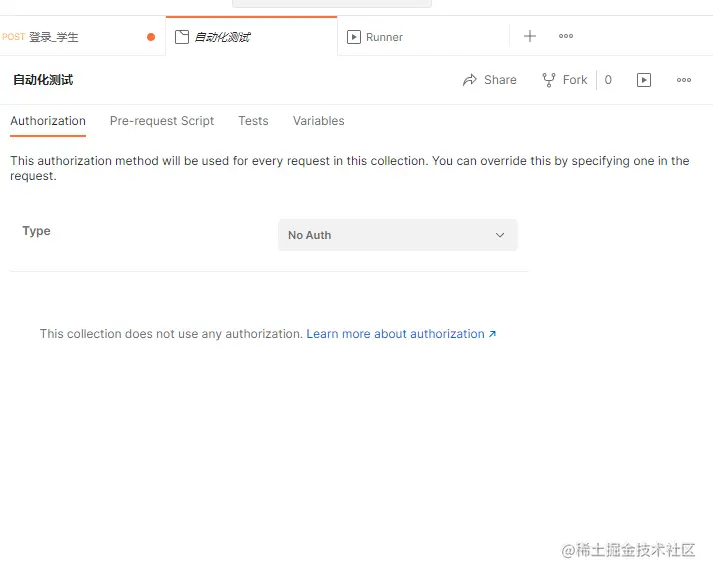Switch to the Tests tab

pos(253,121)
